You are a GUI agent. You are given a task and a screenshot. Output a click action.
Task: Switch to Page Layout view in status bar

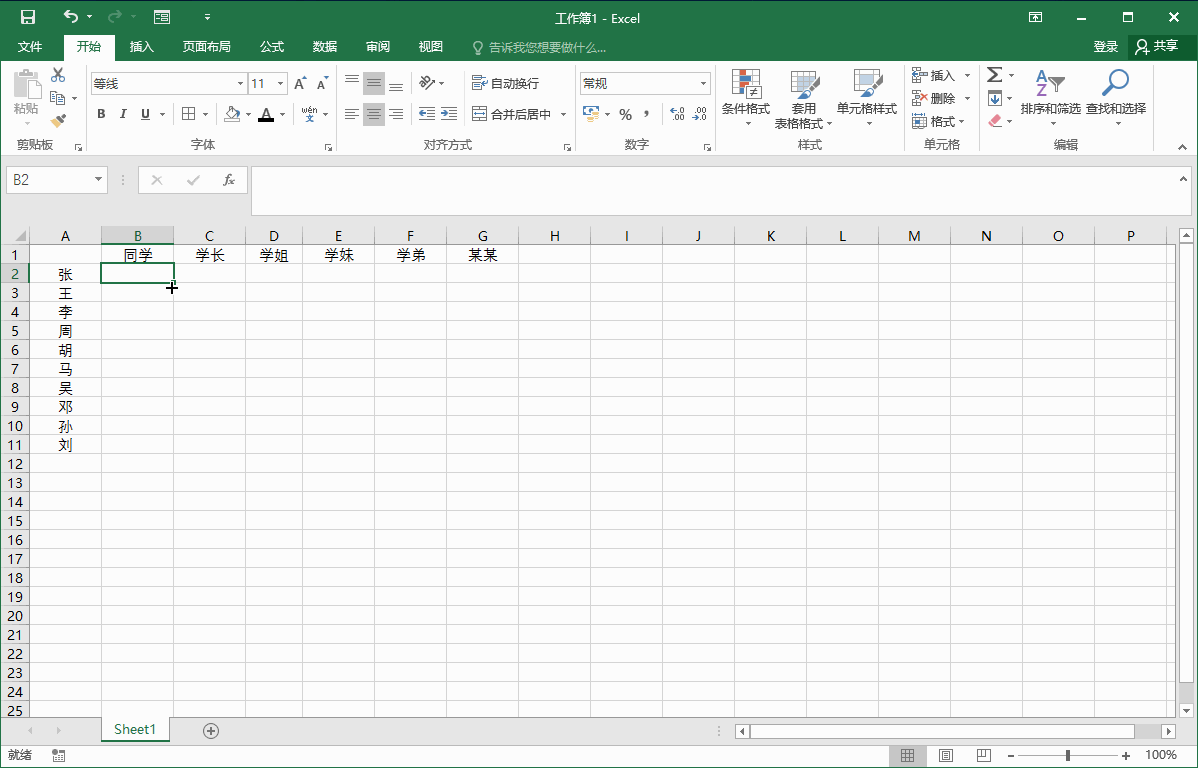pos(946,755)
